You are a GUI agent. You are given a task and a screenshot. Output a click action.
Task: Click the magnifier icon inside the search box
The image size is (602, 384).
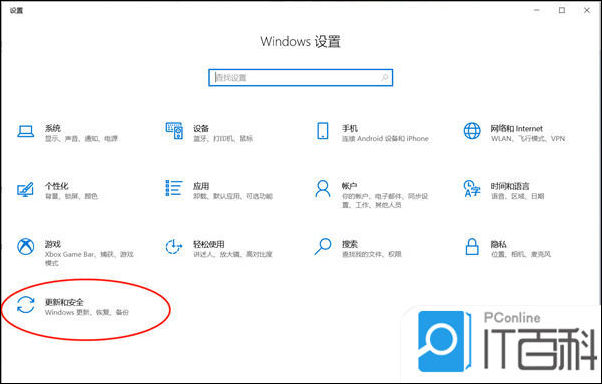coord(384,78)
